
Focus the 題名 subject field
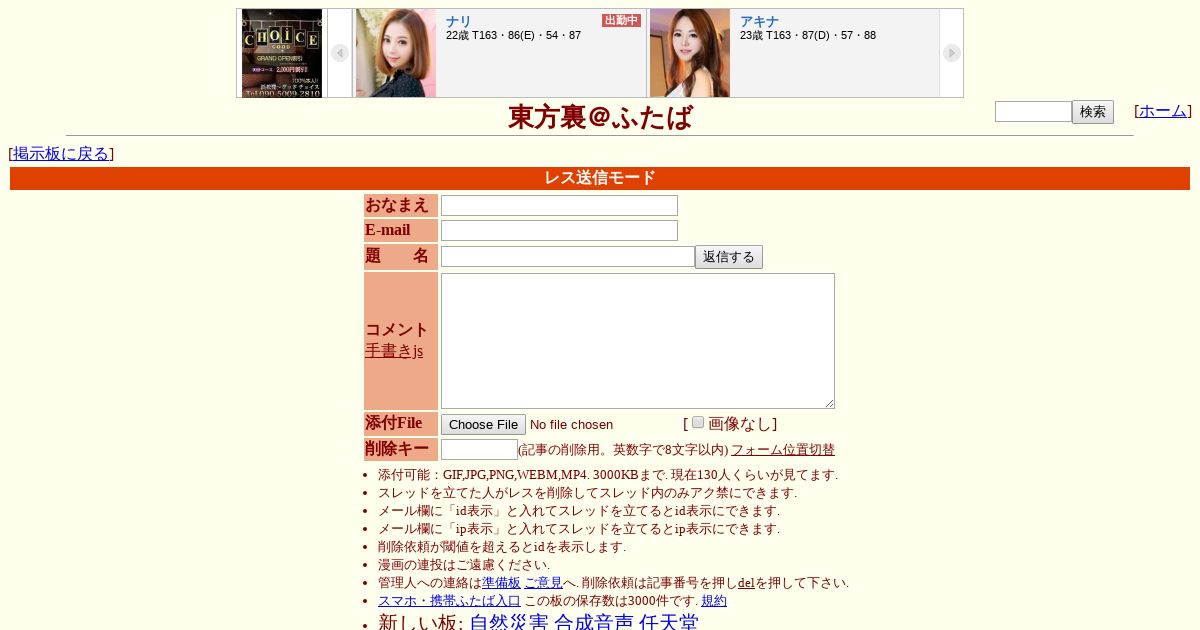click(x=568, y=256)
